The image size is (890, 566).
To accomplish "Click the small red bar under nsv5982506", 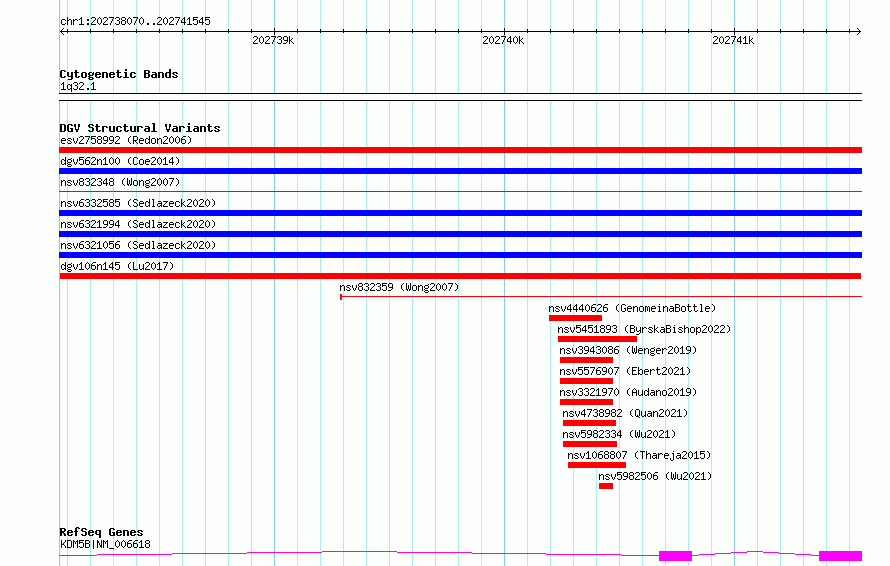I will (x=606, y=486).
